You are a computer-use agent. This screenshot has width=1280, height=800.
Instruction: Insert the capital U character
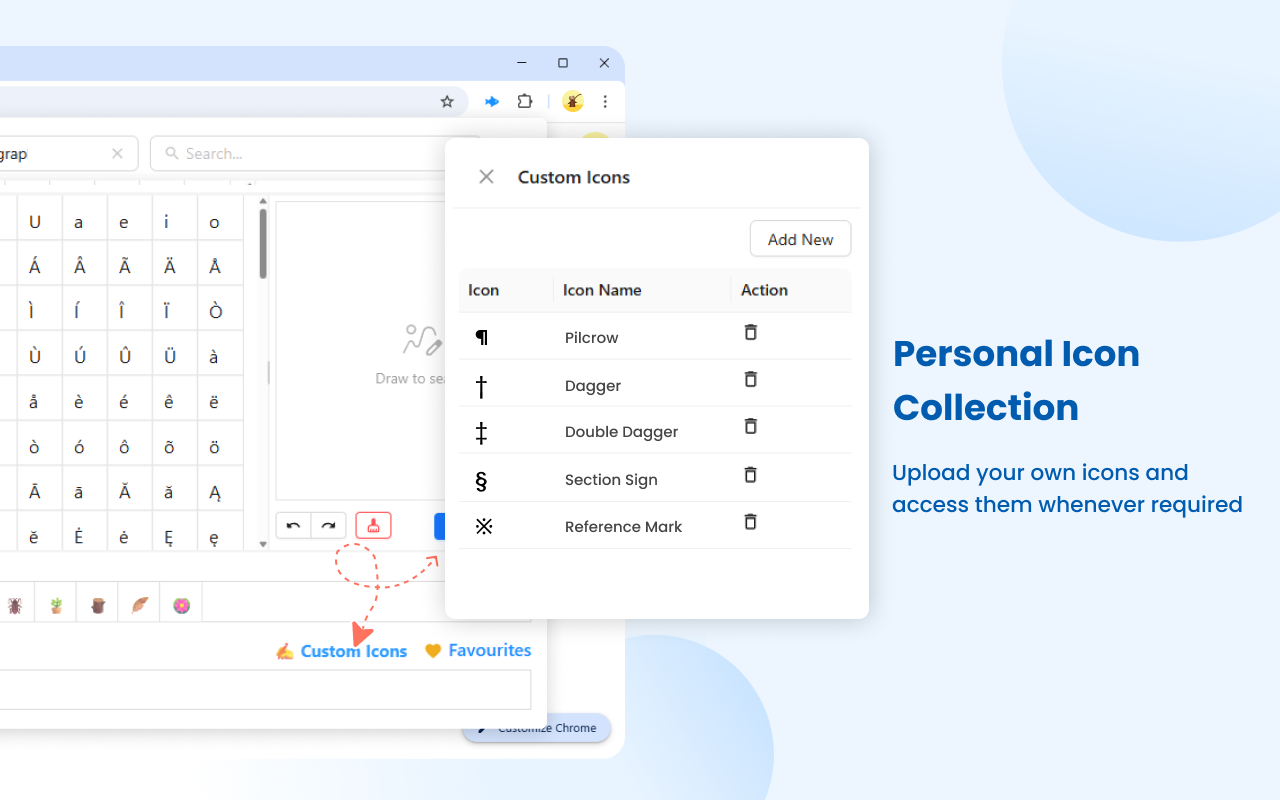point(35,222)
